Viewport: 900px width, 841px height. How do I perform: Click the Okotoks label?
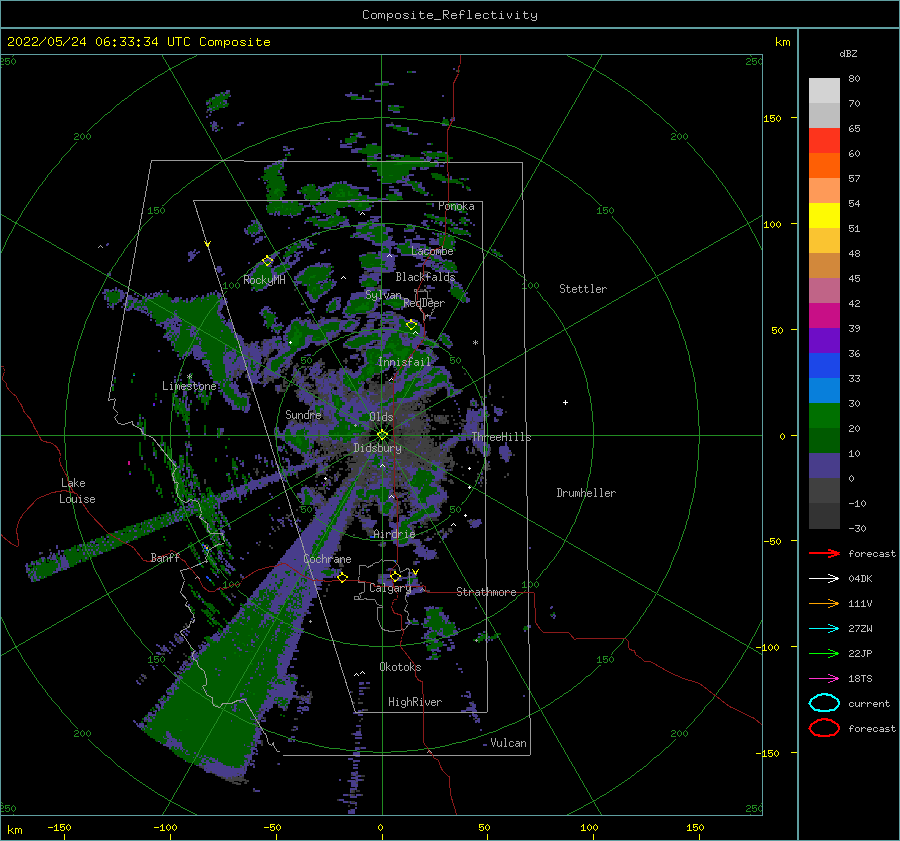click(400, 667)
